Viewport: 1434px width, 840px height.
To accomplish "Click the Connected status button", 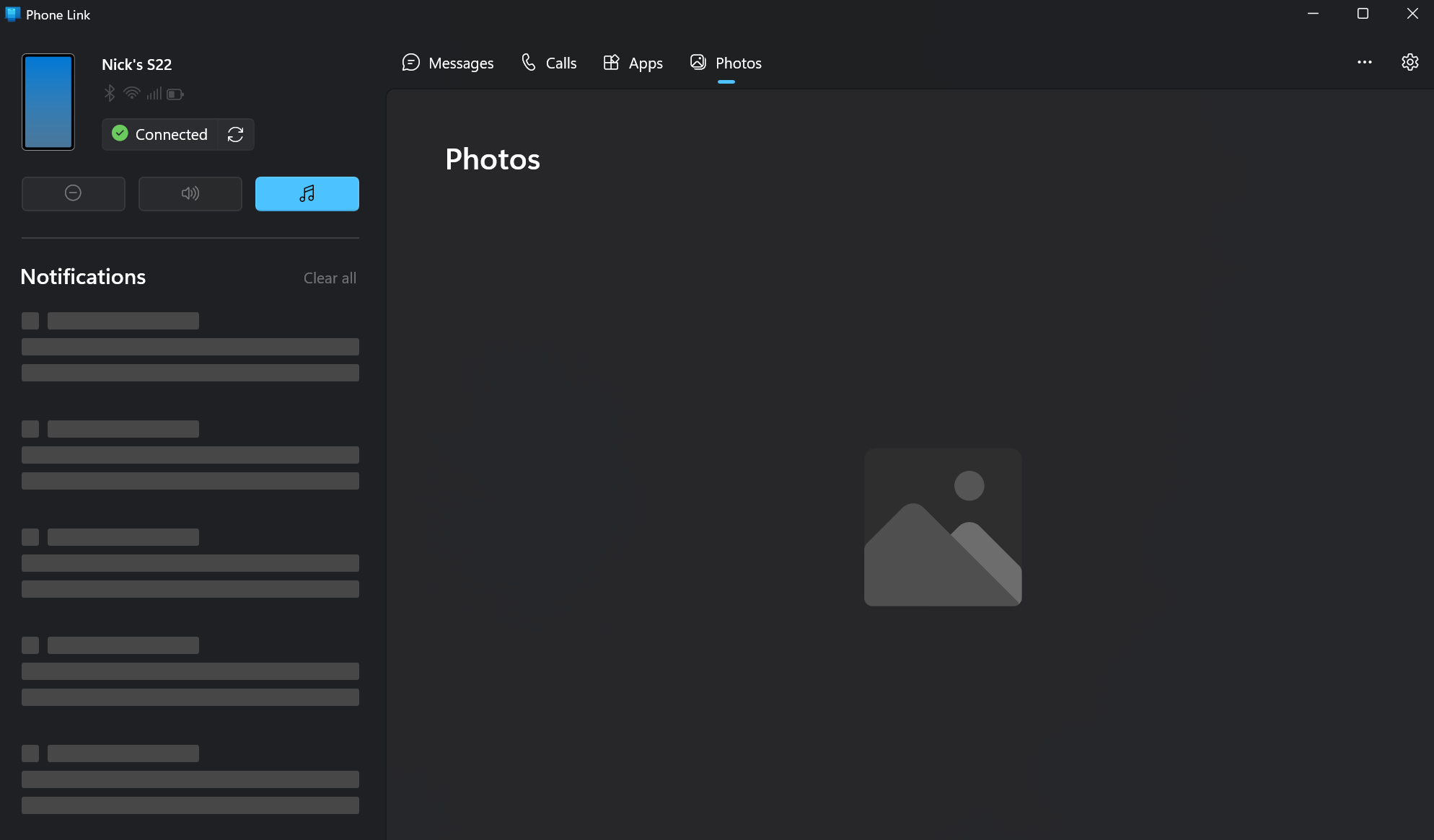I will (x=160, y=135).
